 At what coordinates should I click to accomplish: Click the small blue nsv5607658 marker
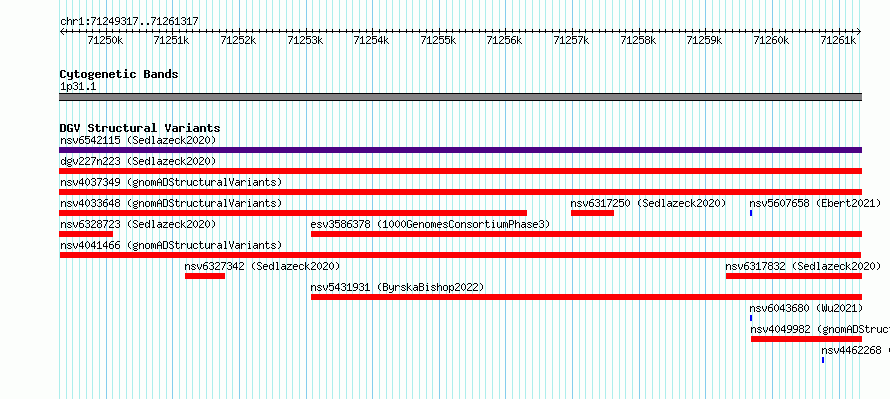[x=751, y=213]
